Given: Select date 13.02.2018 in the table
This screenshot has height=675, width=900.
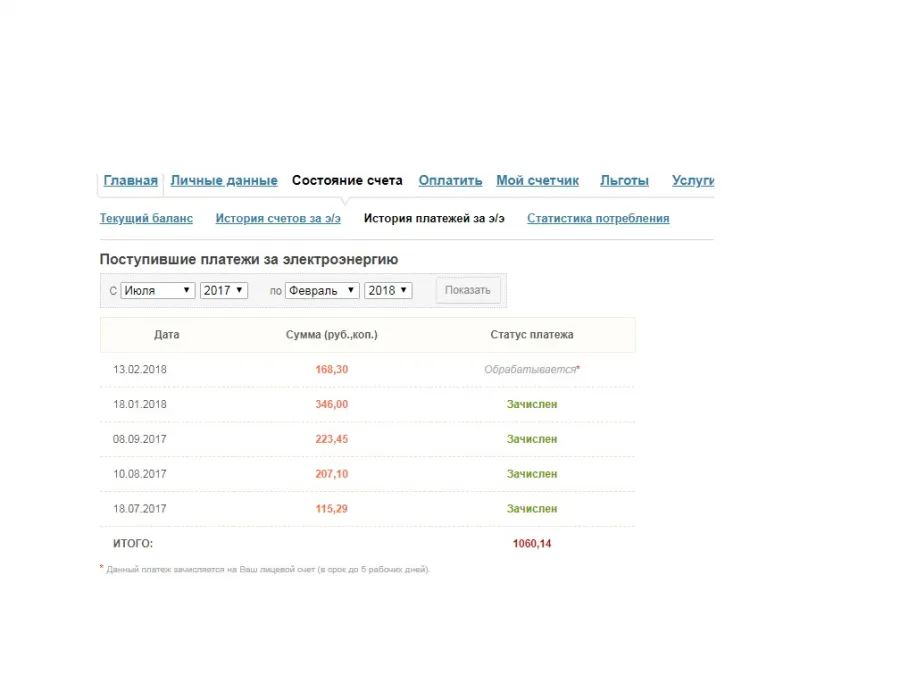Looking at the screenshot, I should tap(139, 370).
